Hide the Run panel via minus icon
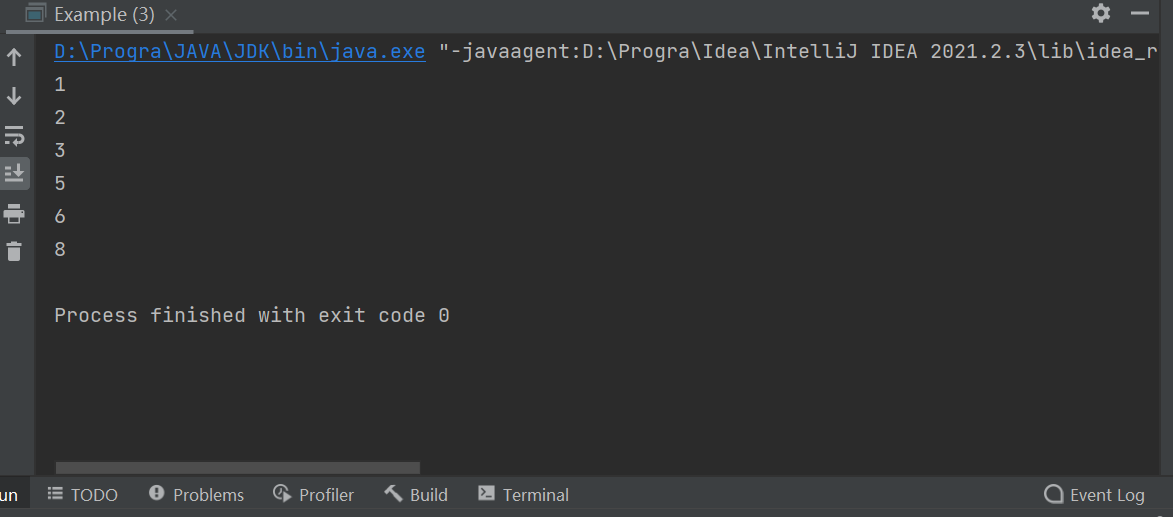 [1139, 13]
